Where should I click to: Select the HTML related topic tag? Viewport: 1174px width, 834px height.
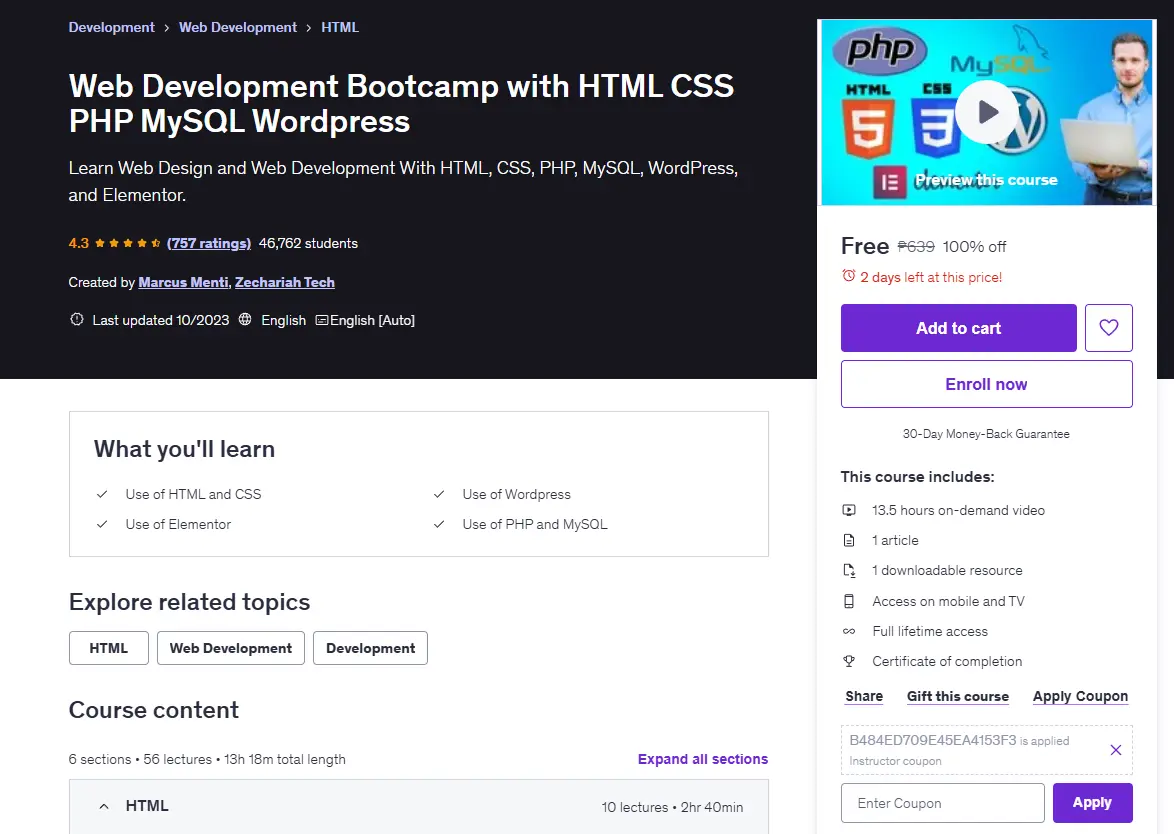click(x=109, y=648)
